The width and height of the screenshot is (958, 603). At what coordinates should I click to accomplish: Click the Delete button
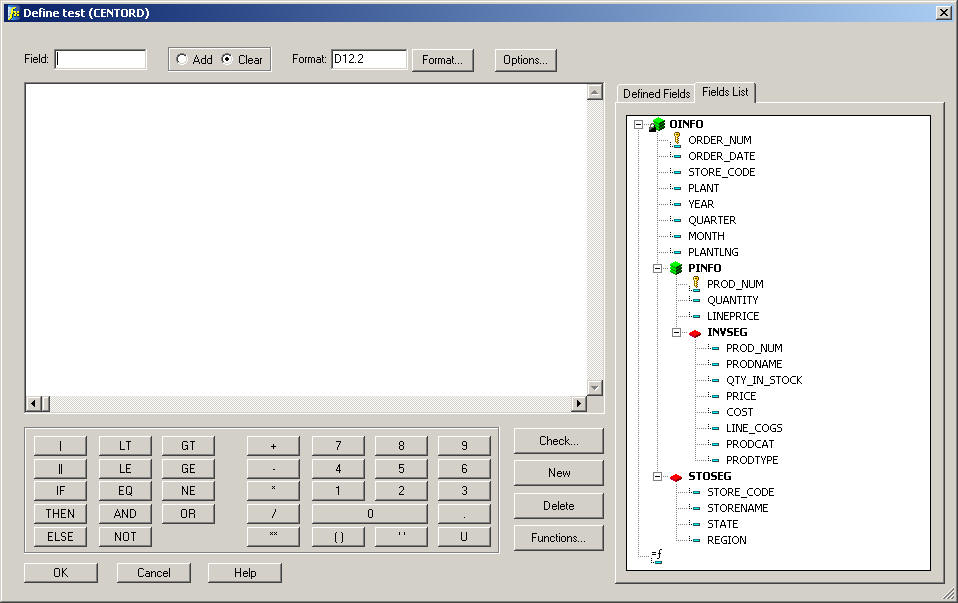558,506
